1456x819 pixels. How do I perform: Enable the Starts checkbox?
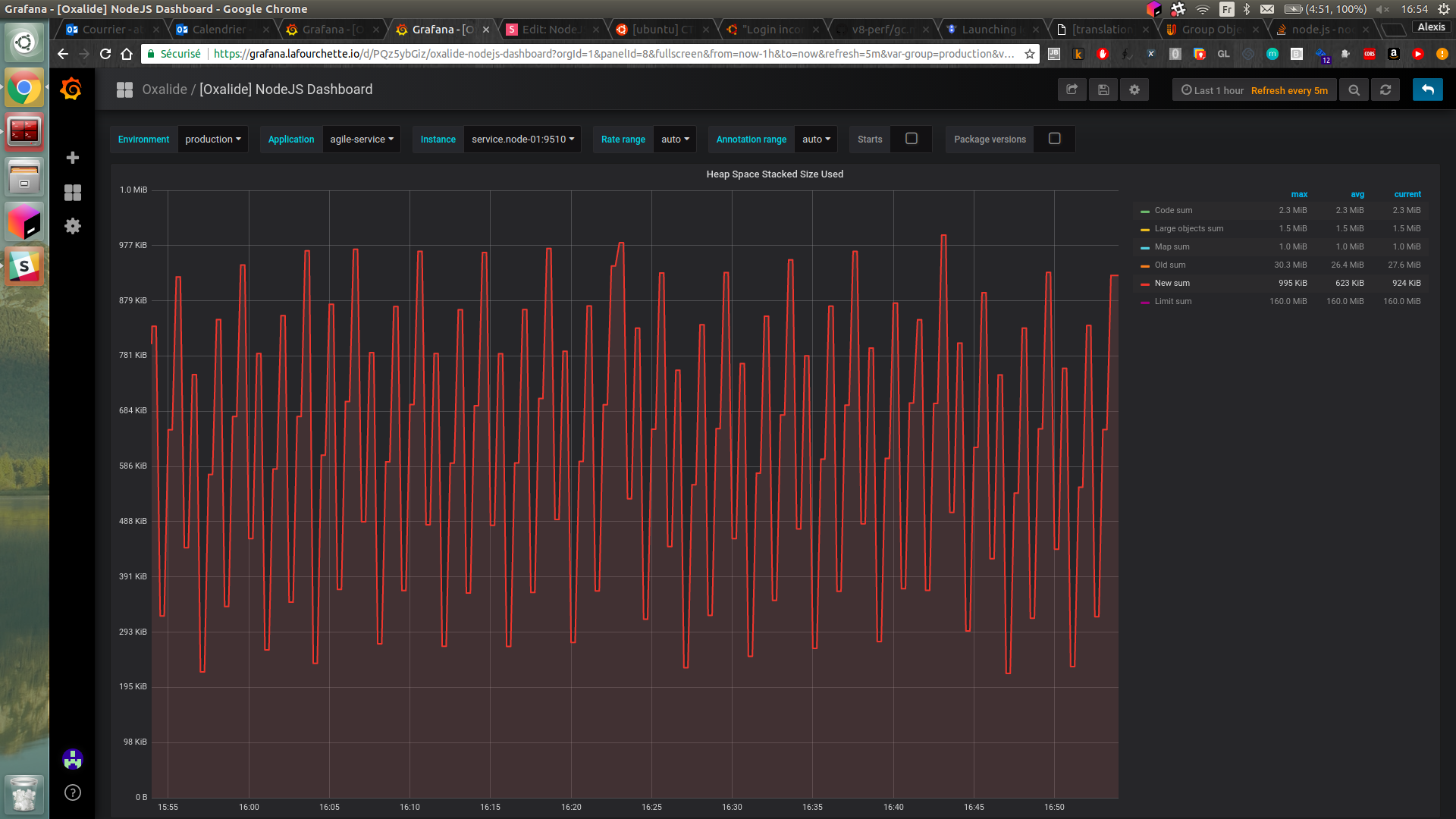pyautogui.click(x=912, y=139)
